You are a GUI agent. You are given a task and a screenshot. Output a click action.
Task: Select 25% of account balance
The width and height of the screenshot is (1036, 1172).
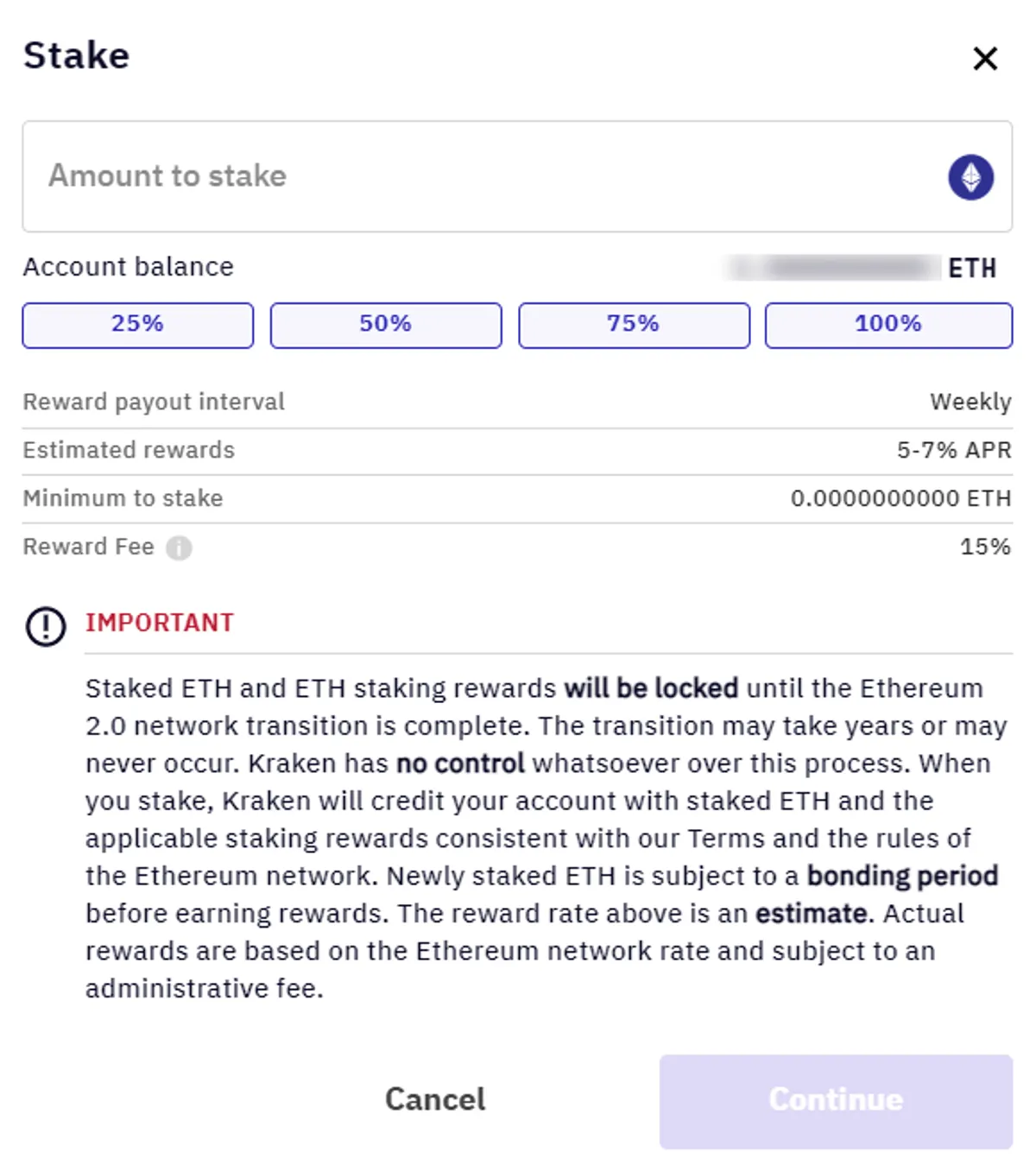(x=138, y=325)
